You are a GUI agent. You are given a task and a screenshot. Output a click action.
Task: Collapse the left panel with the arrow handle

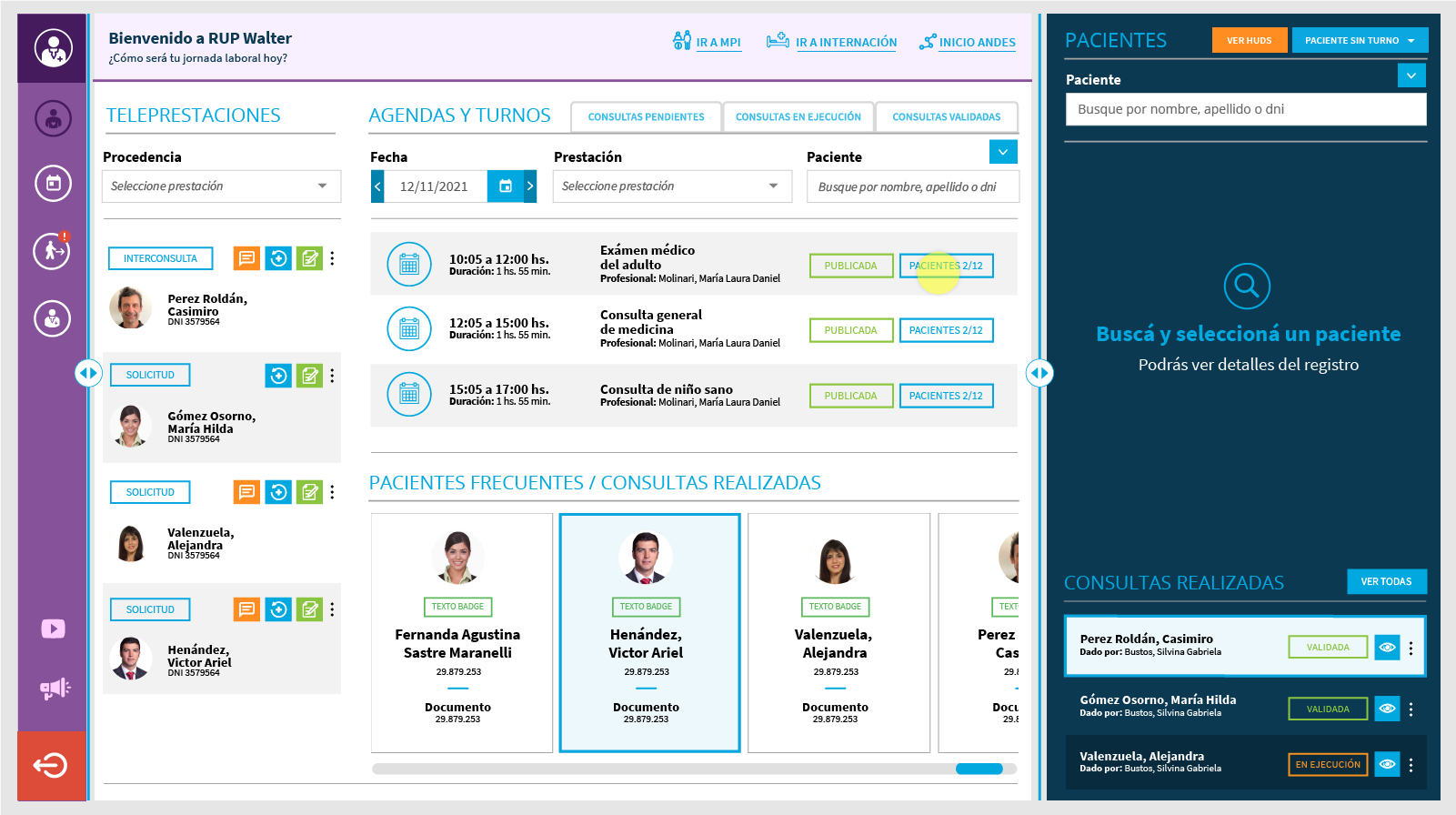pyautogui.click(x=88, y=373)
